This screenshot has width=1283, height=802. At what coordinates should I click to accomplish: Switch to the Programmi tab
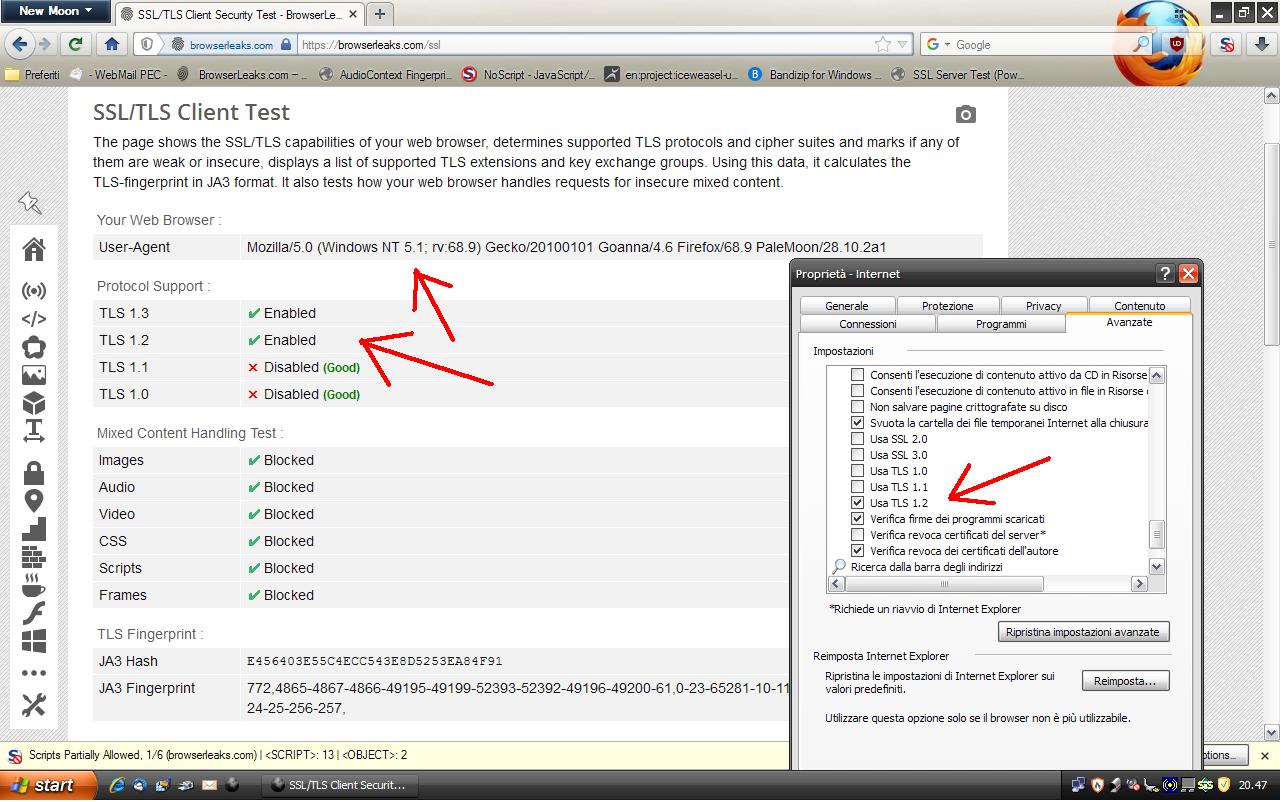pos(1001,324)
